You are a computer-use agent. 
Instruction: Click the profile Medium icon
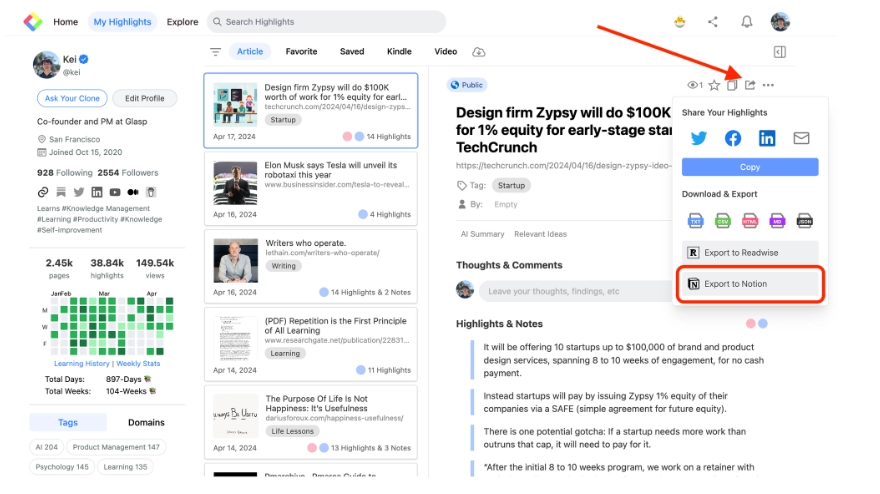[132, 192]
